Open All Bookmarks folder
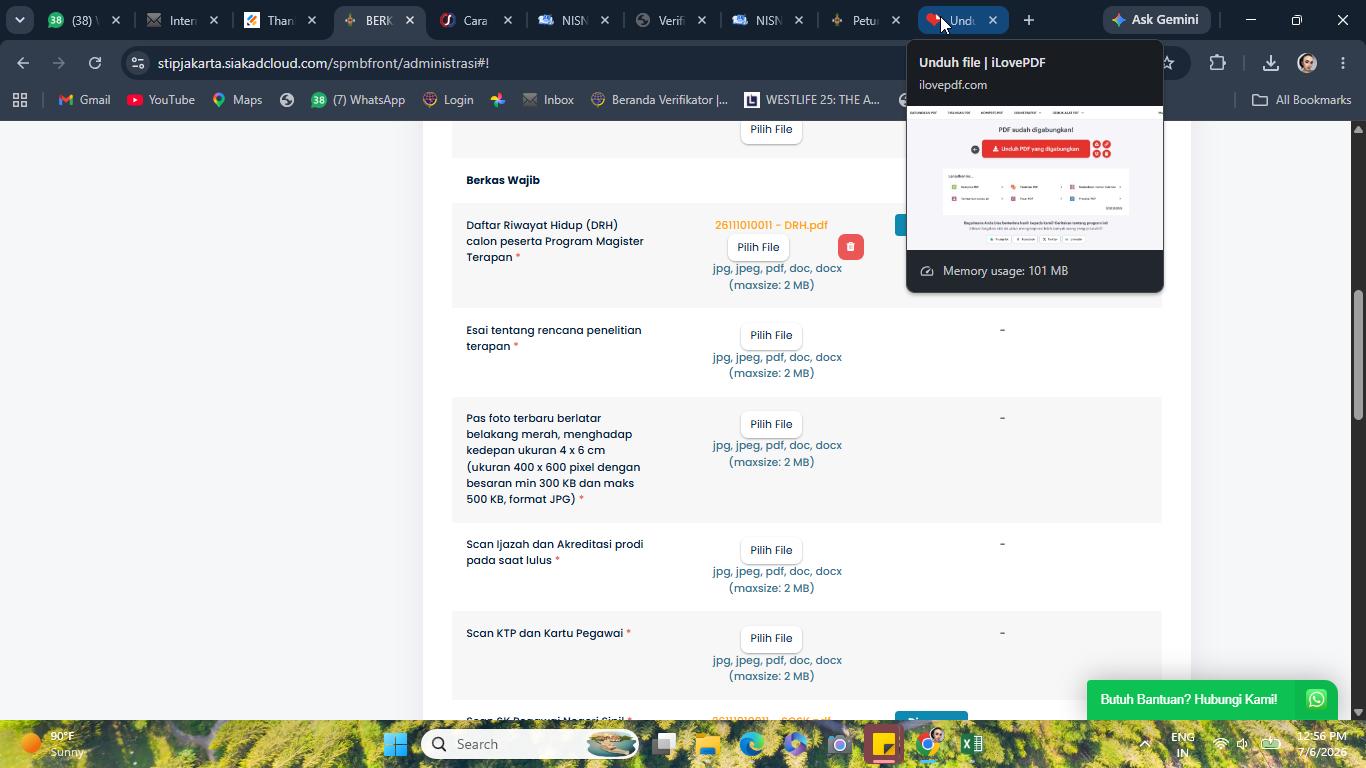1366x768 pixels. (1301, 100)
